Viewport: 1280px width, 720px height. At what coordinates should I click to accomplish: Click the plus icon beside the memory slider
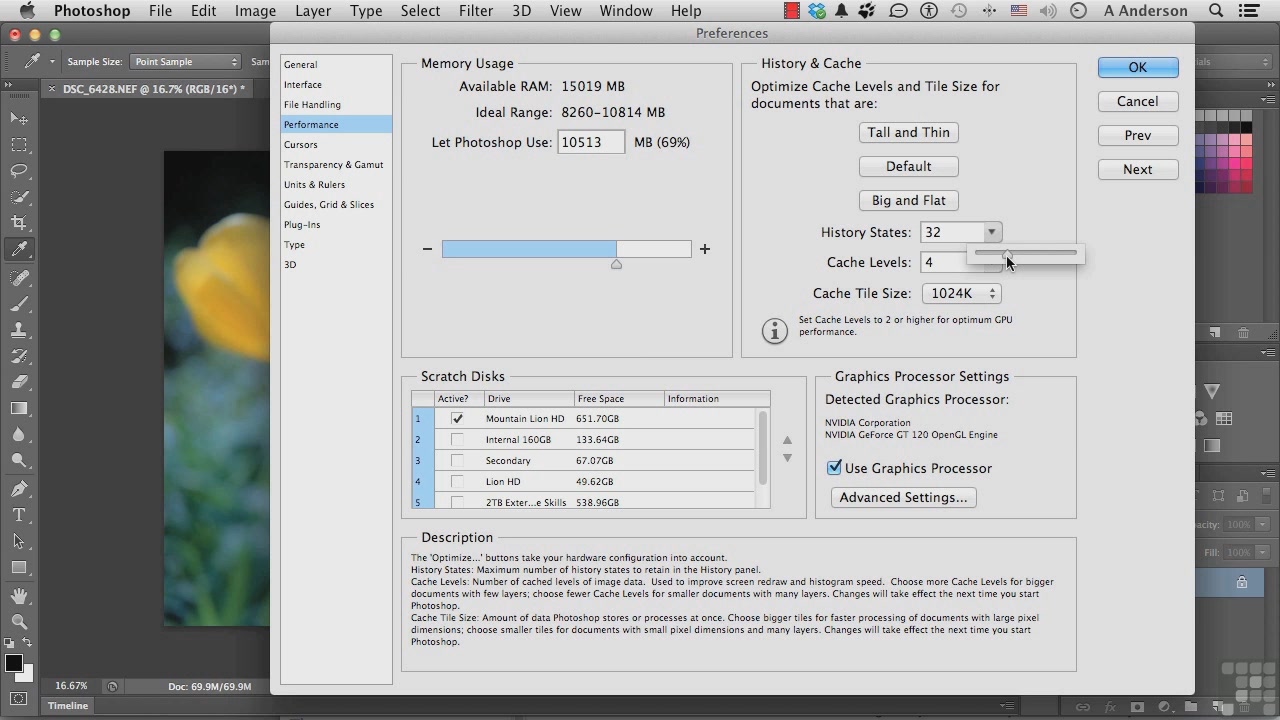(x=705, y=249)
